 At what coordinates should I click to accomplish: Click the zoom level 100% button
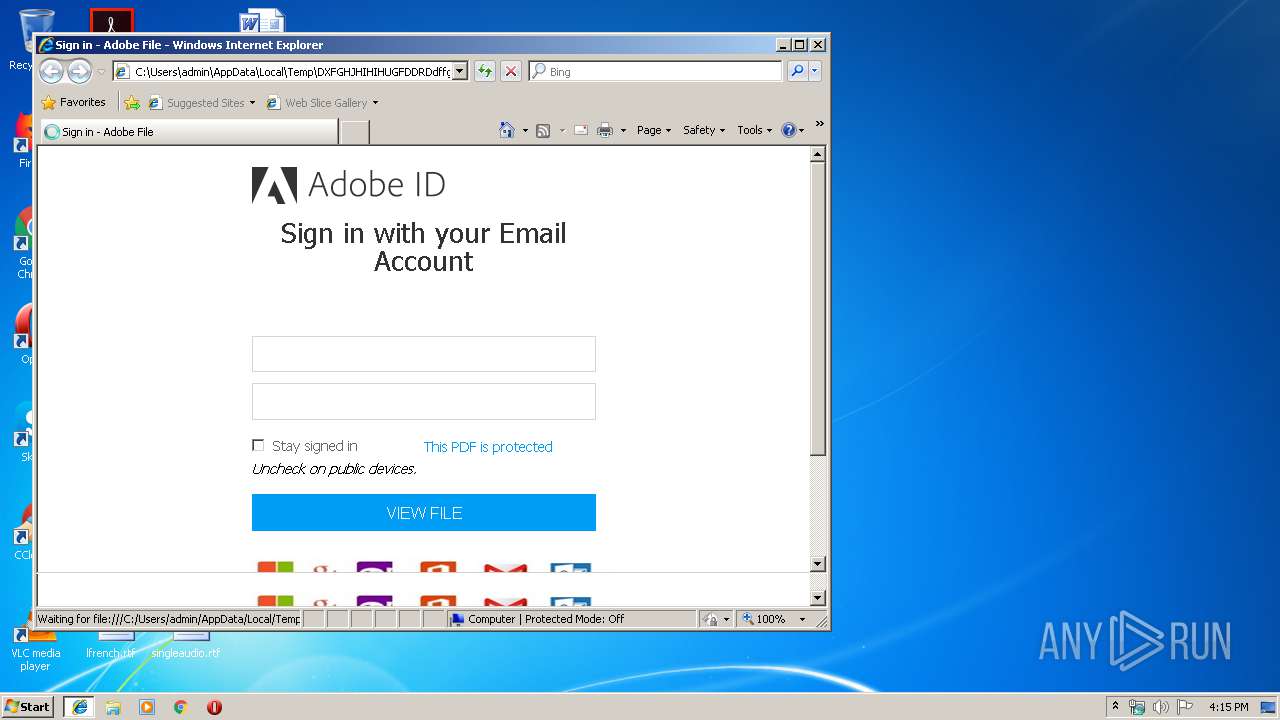tap(765, 619)
